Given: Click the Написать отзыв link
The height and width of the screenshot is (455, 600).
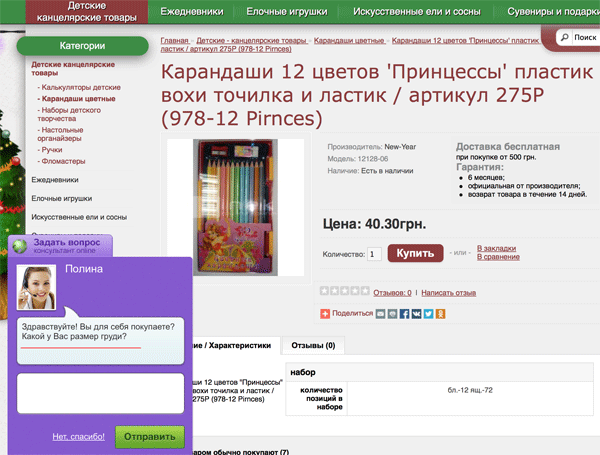Looking at the screenshot, I should [x=447, y=293].
